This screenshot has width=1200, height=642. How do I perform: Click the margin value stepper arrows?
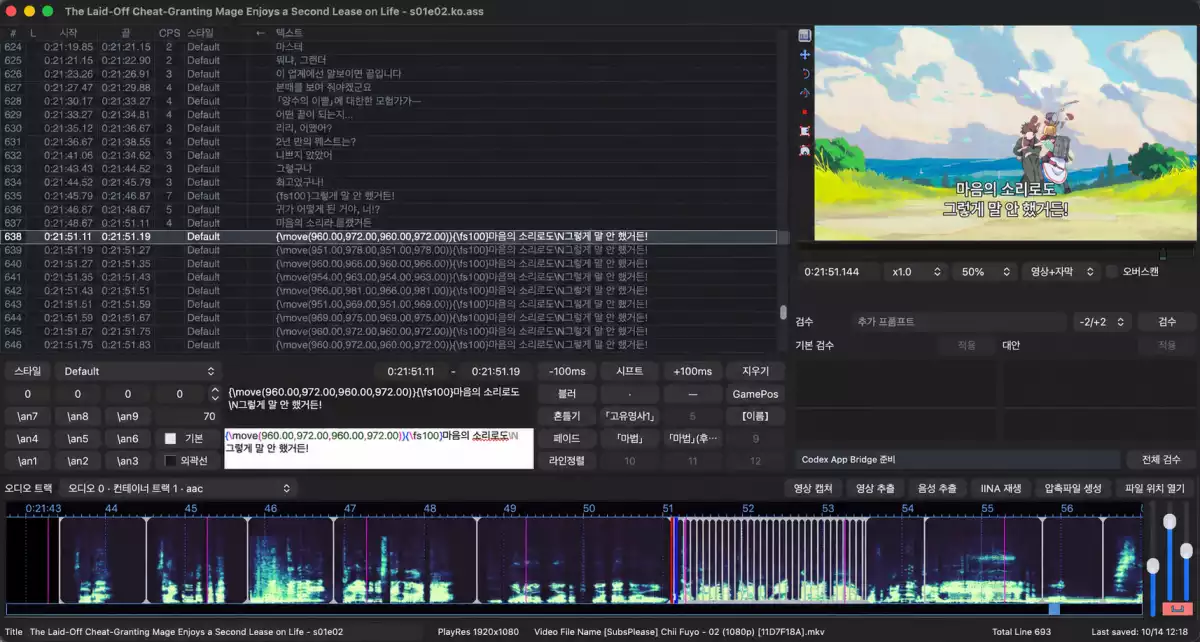[214, 394]
